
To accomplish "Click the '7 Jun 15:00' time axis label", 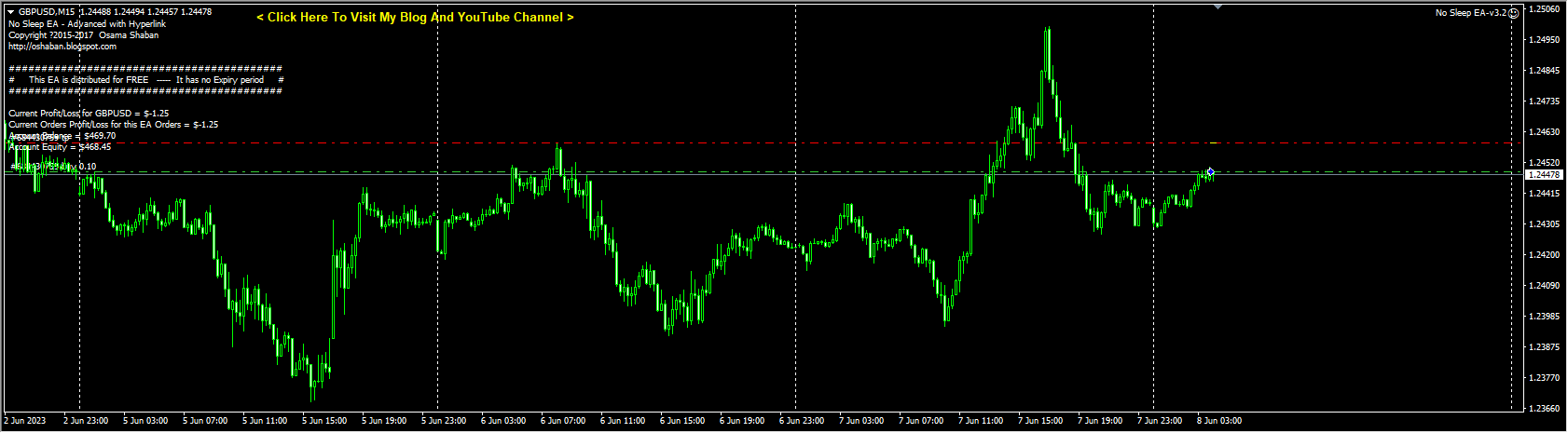I will pyautogui.click(x=1040, y=421).
